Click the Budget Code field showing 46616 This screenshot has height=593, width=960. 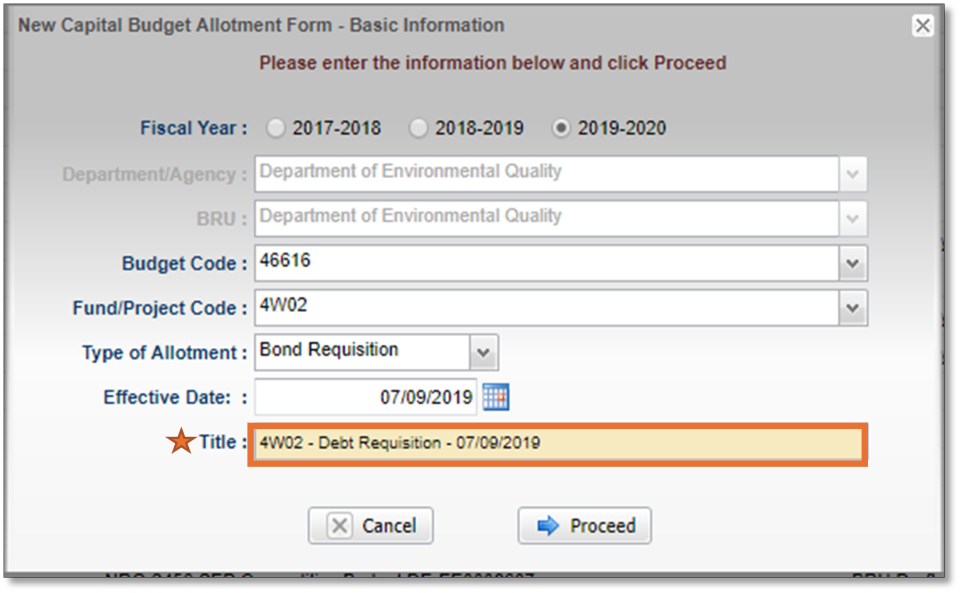[x=546, y=264]
